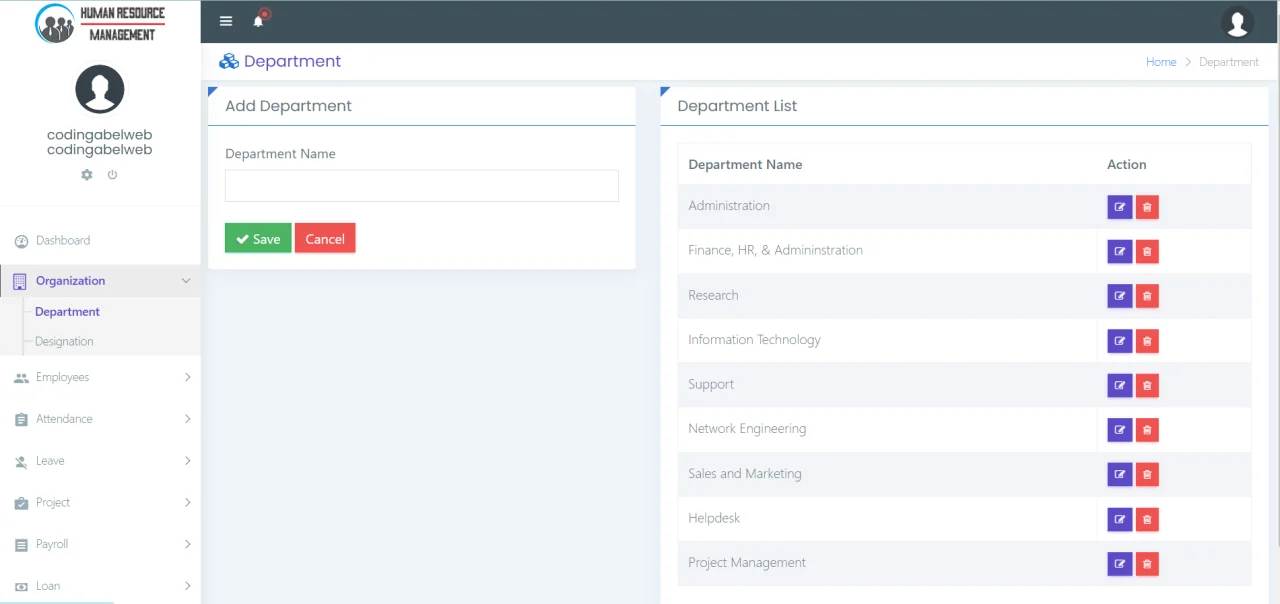
Task: Delete the Information Technology department
Action: click(x=1147, y=341)
